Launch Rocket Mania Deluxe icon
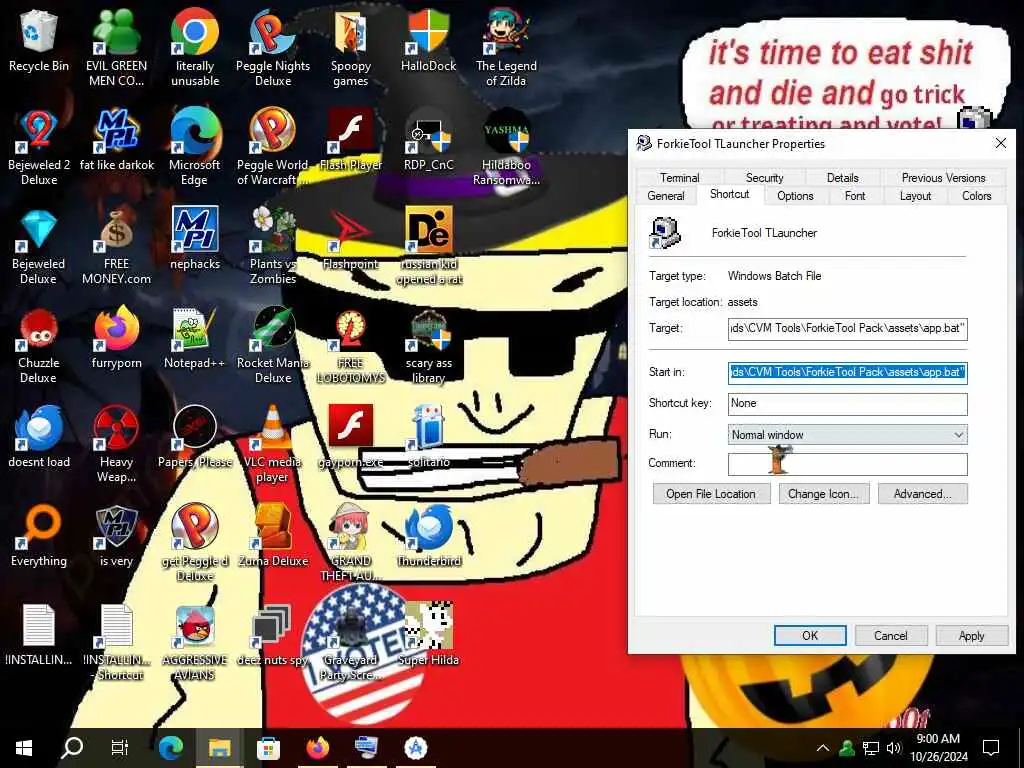The height and width of the screenshot is (768, 1024). 273,345
